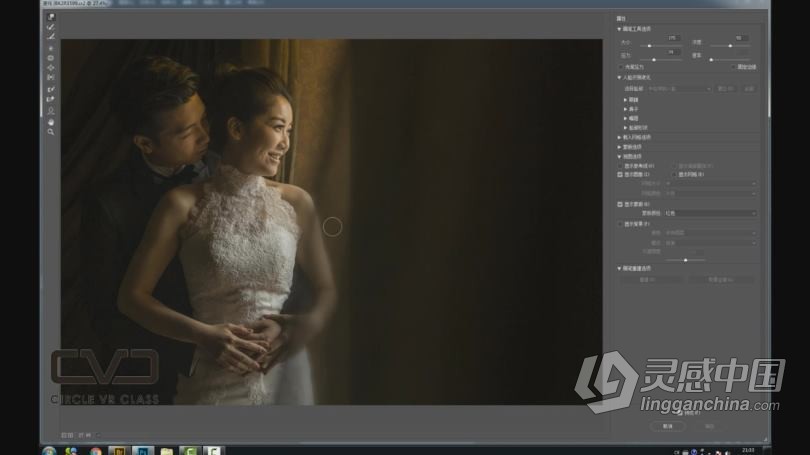Select the Smooth tool
This screenshot has height=455, width=810.
pos(51,37)
